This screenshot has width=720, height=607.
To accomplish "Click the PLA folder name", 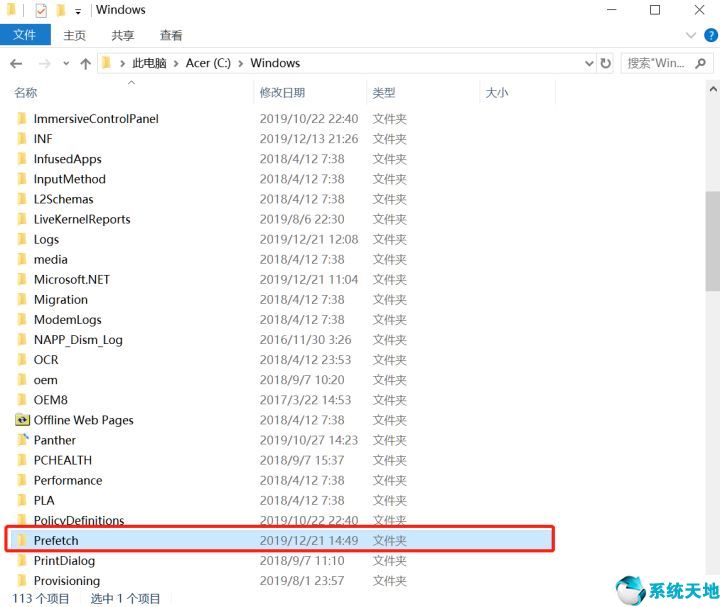I will (44, 500).
